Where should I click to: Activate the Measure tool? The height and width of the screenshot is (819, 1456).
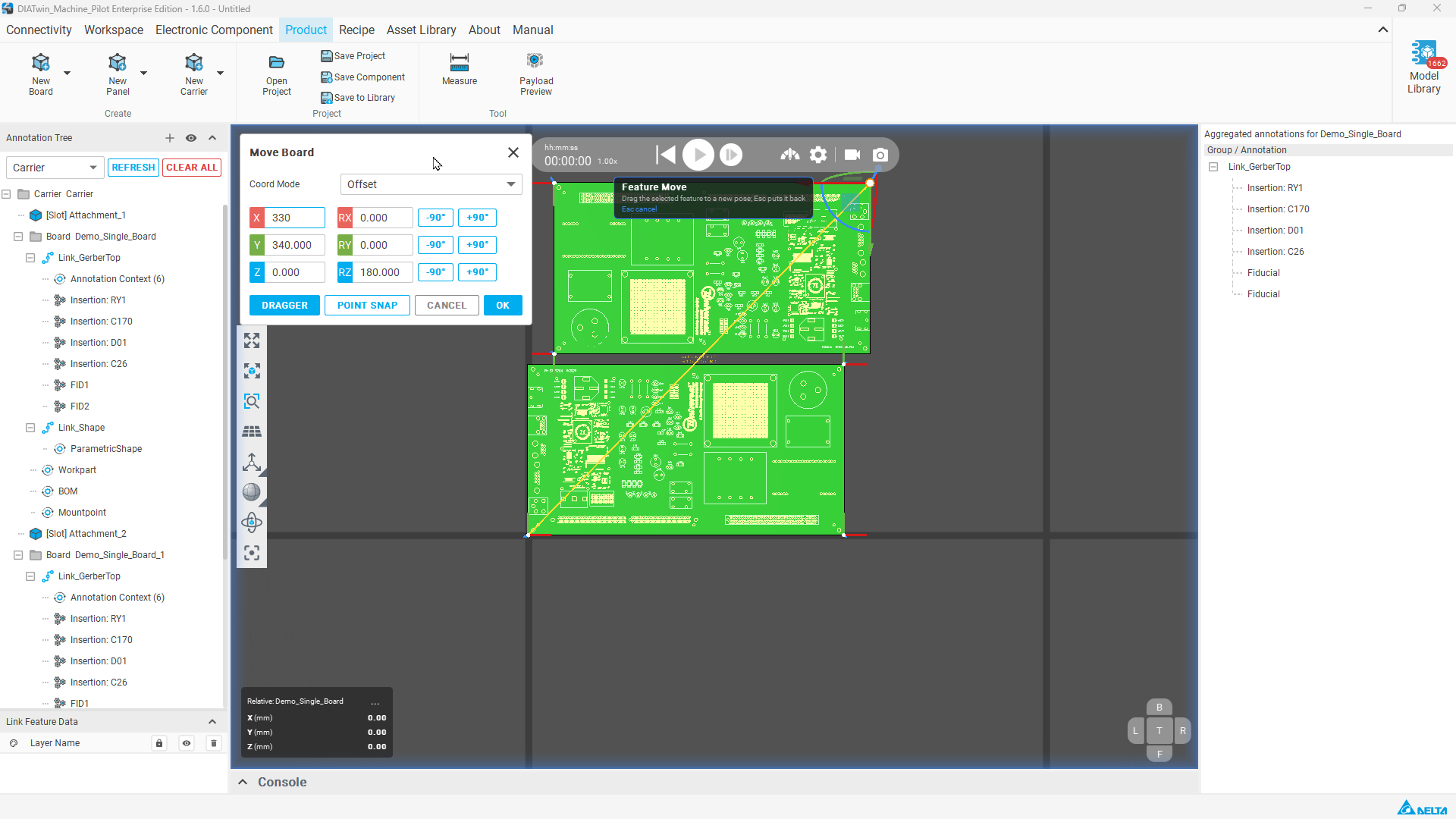pyautogui.click(x=460, y=69)
